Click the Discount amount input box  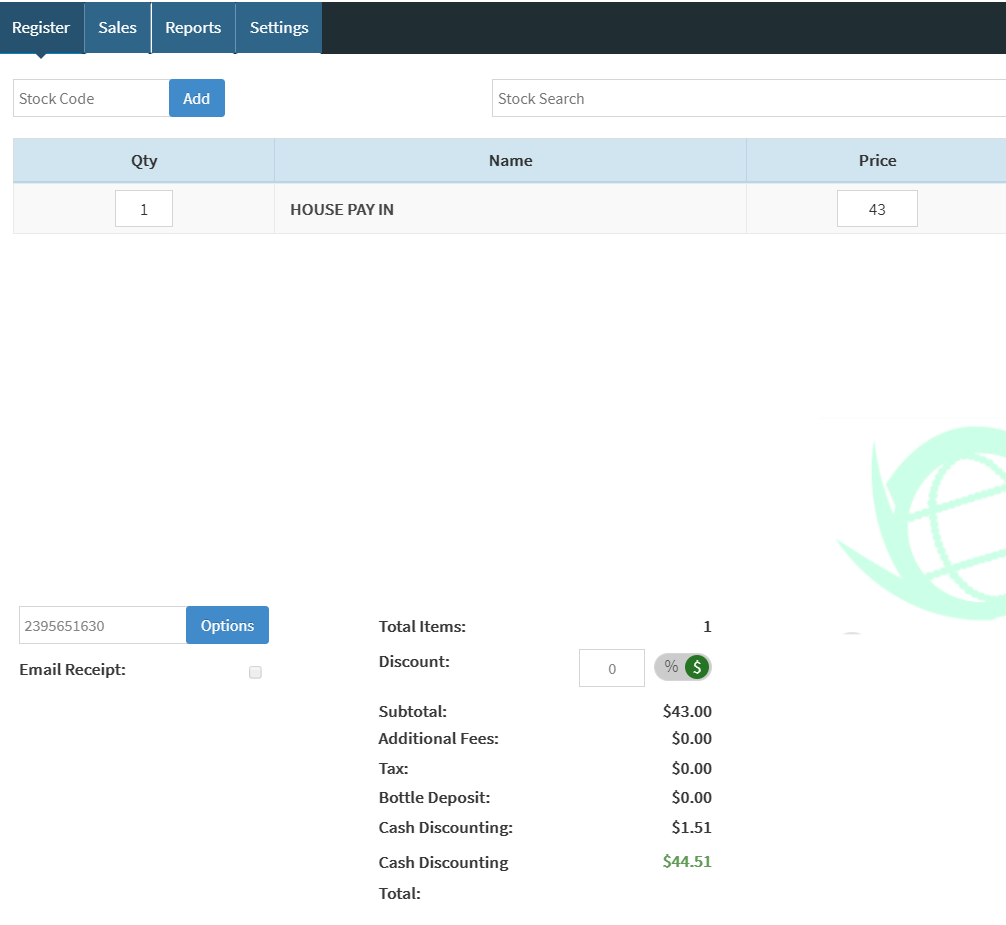point(611,667)
